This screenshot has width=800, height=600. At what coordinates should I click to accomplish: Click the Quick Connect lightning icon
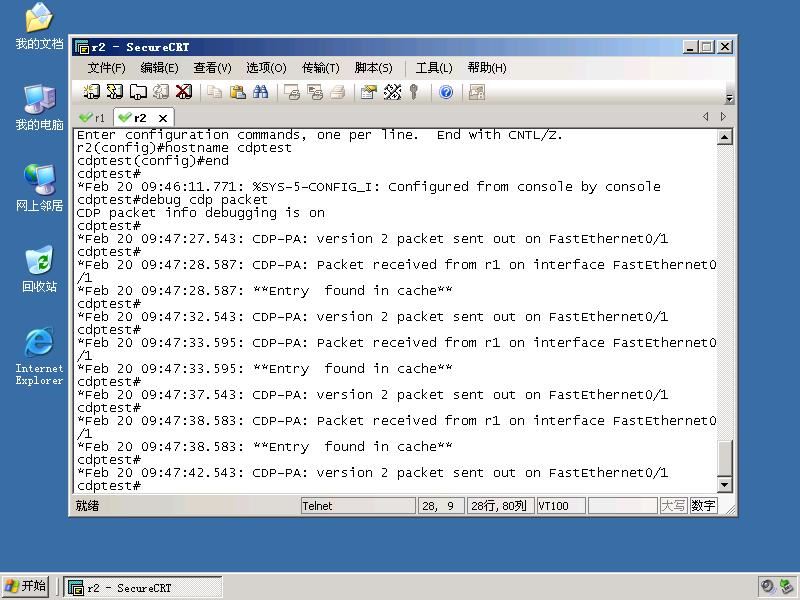point(114,92)
